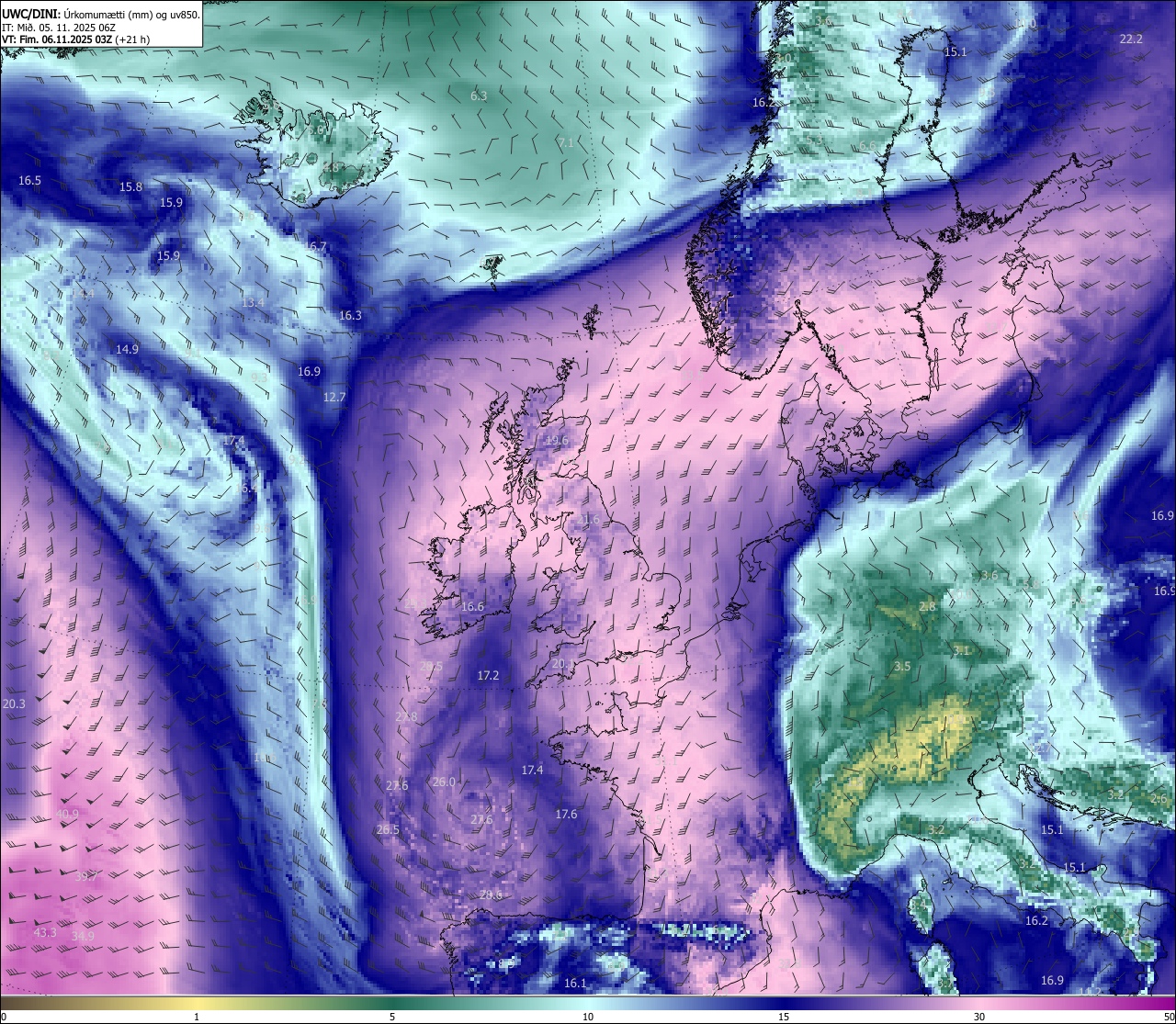Image resolution: width=1176 pixels, height=1024 pixels.
Task: Click the 20.3 value label
Action: (14, 703)
